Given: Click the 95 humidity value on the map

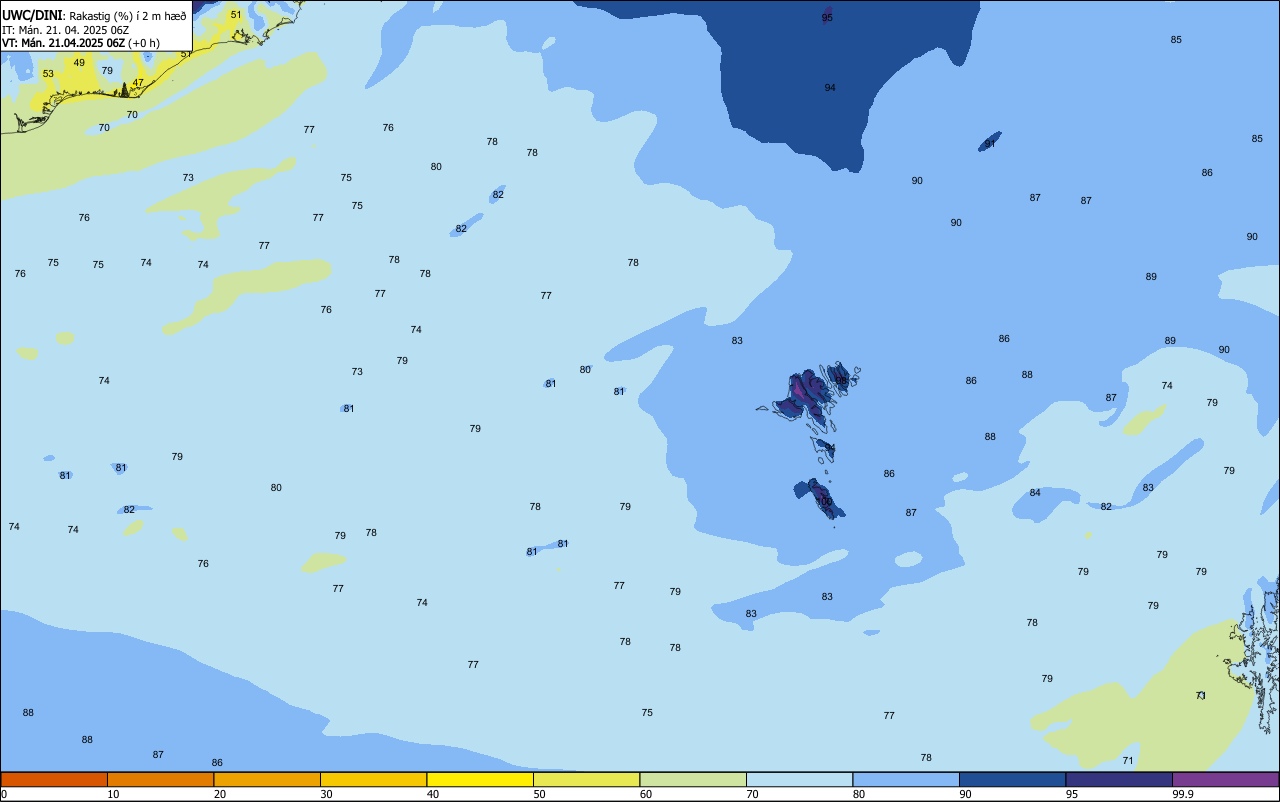Looking at the screenshot, I should pos(827,18).
